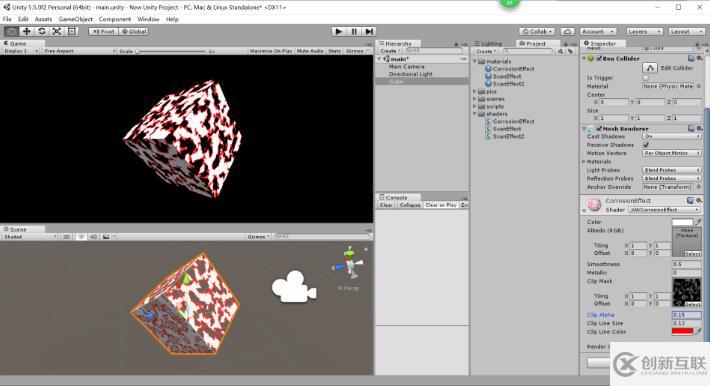The width and height of the screenshot is (710, 386).
Task: Open Mesh Renderer gear settings menu
Action: pyautogui.click(x=699, y=128)
